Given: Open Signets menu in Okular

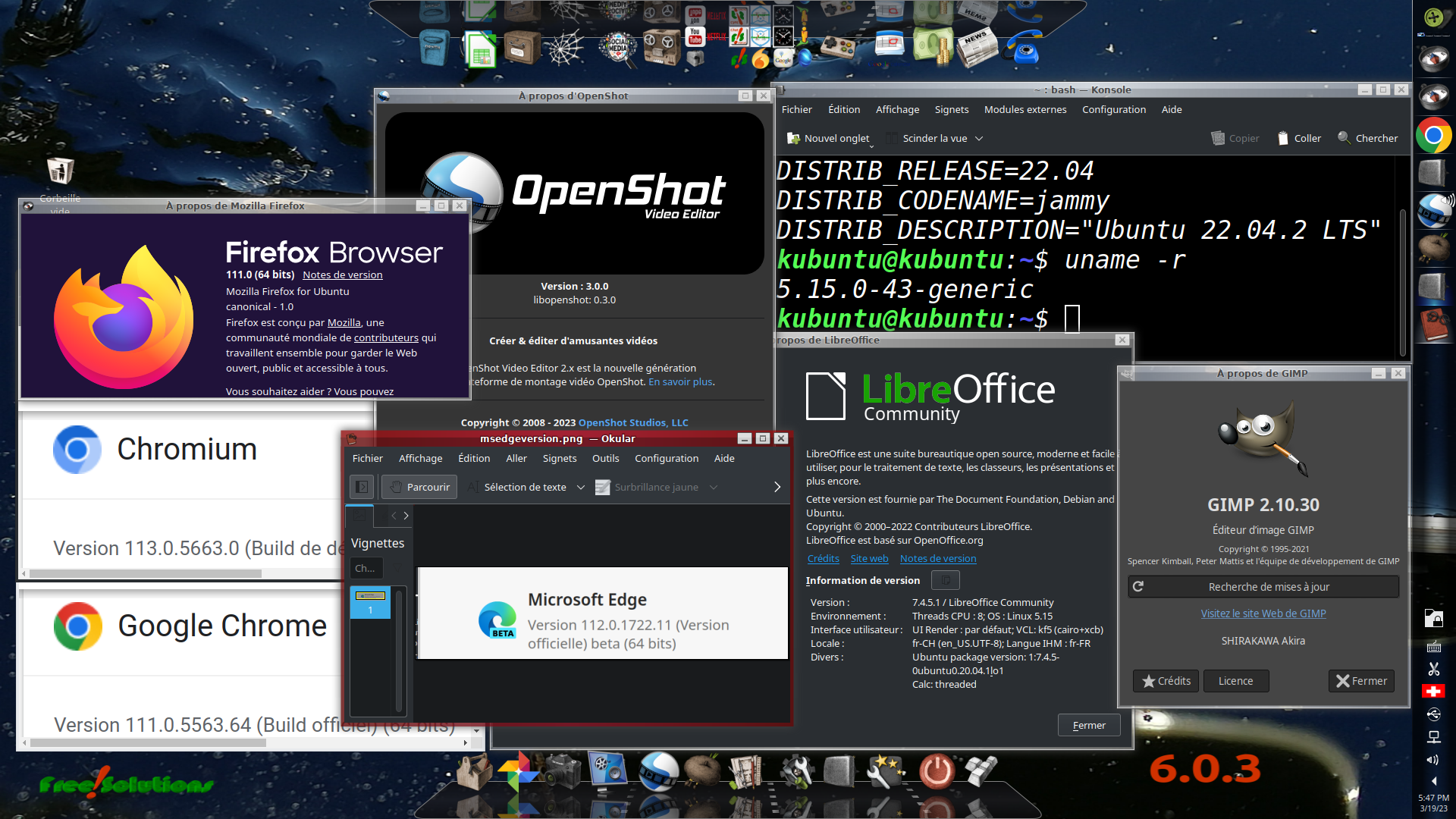Looking at the screenshot, I should tap(559, 458).
